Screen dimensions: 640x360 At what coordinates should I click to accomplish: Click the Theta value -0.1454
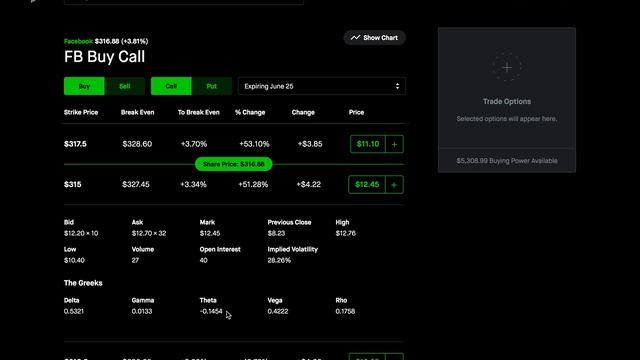pos(211,311)
